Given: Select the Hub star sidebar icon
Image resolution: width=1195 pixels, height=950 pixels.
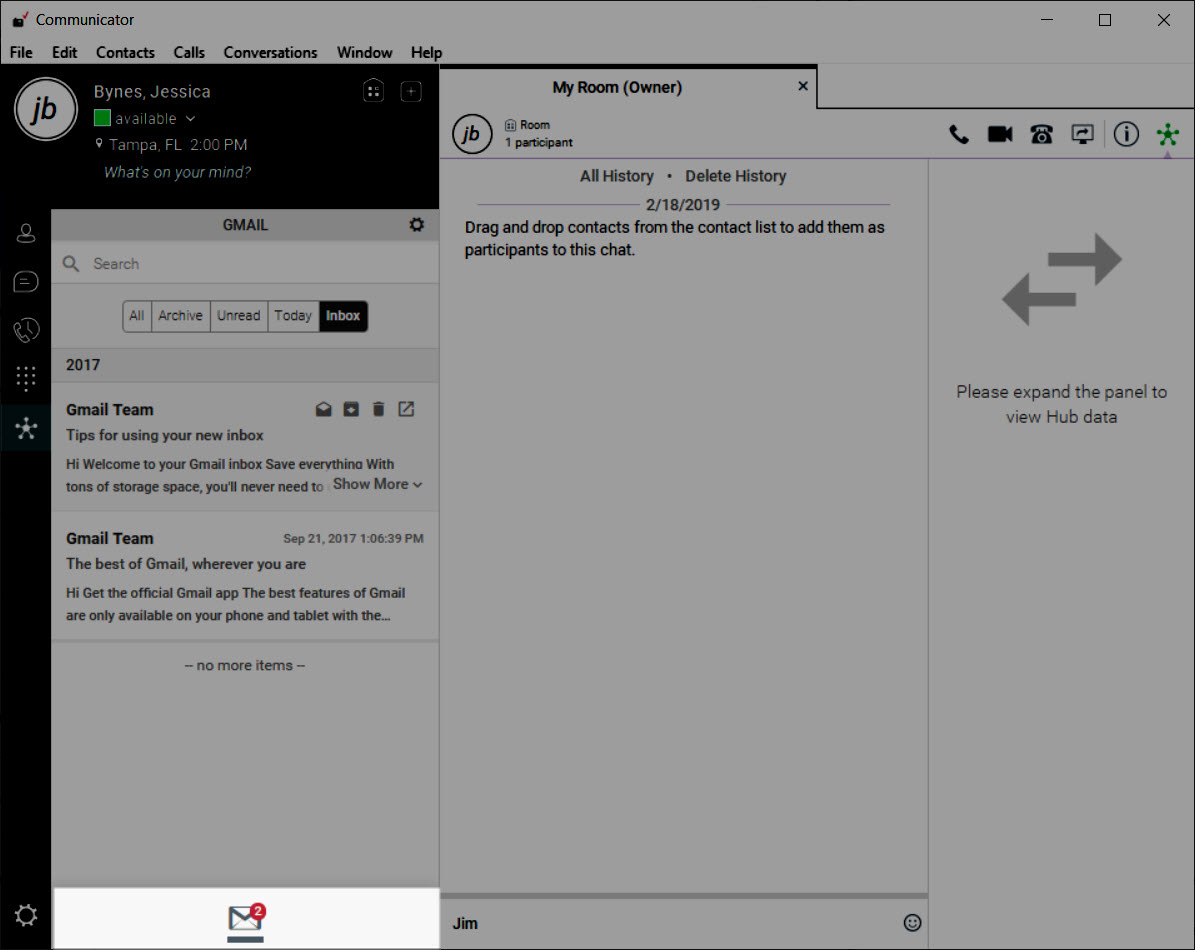Looking at the screenshot, I should click(26, 428).
